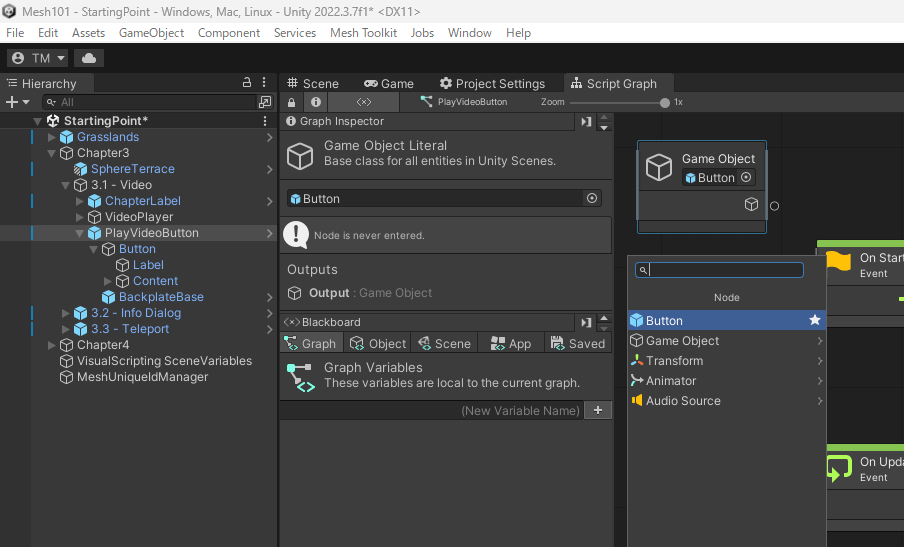The width and height of the screenshot is (904, 547).
Task: Toggle the Blackboard variables button in toolbar
Action: tap(364, 102)
